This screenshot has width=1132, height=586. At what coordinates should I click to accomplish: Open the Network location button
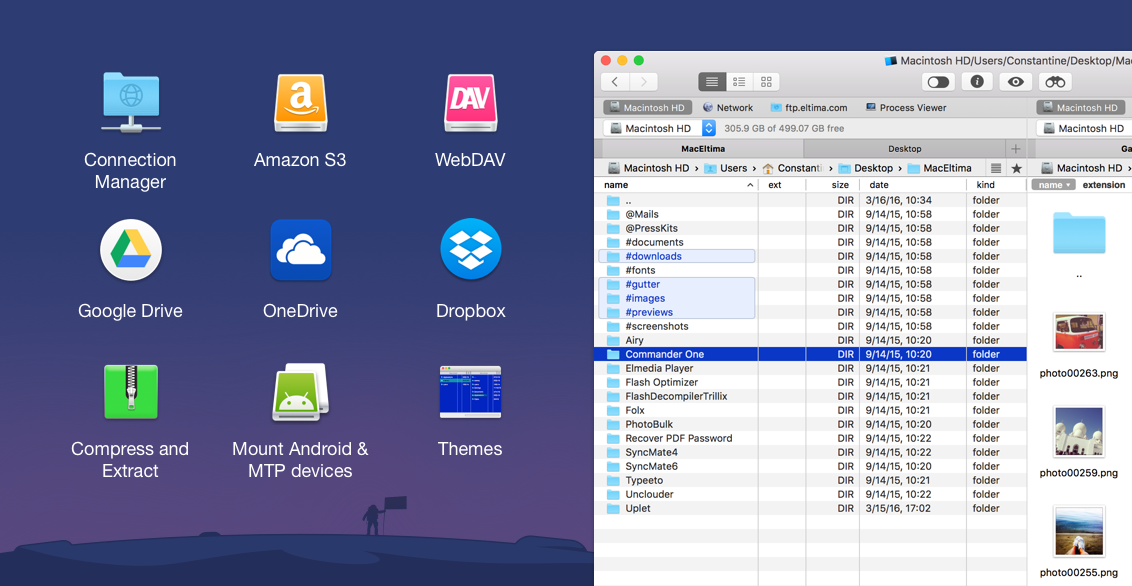tap(728, 108)
